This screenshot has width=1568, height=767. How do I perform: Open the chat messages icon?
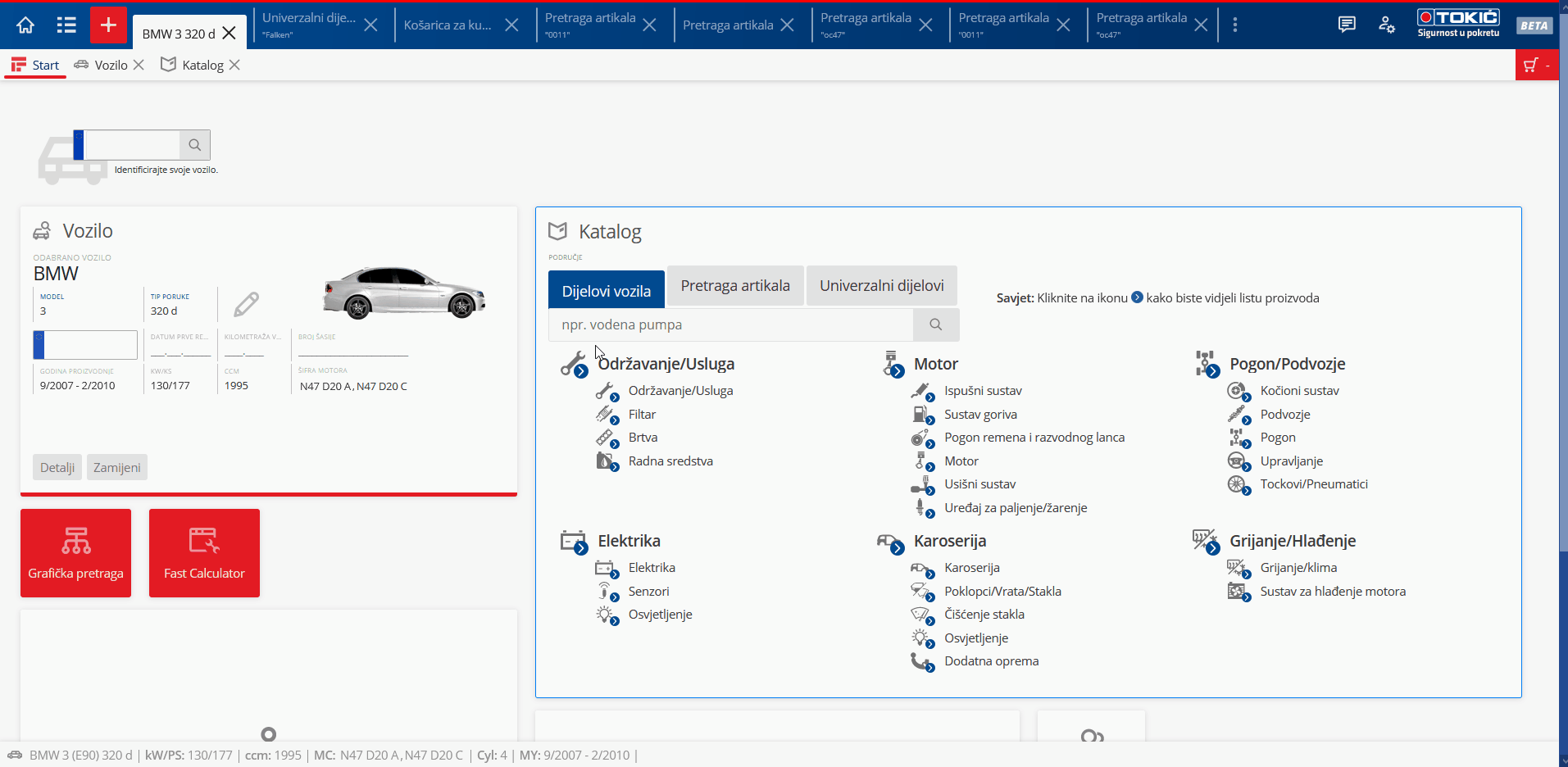click(1346, 25)
